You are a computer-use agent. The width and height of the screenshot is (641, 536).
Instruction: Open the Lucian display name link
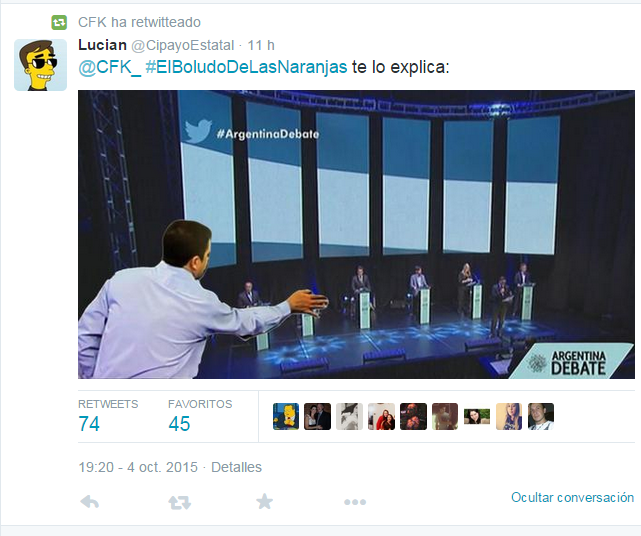(102, 45)
